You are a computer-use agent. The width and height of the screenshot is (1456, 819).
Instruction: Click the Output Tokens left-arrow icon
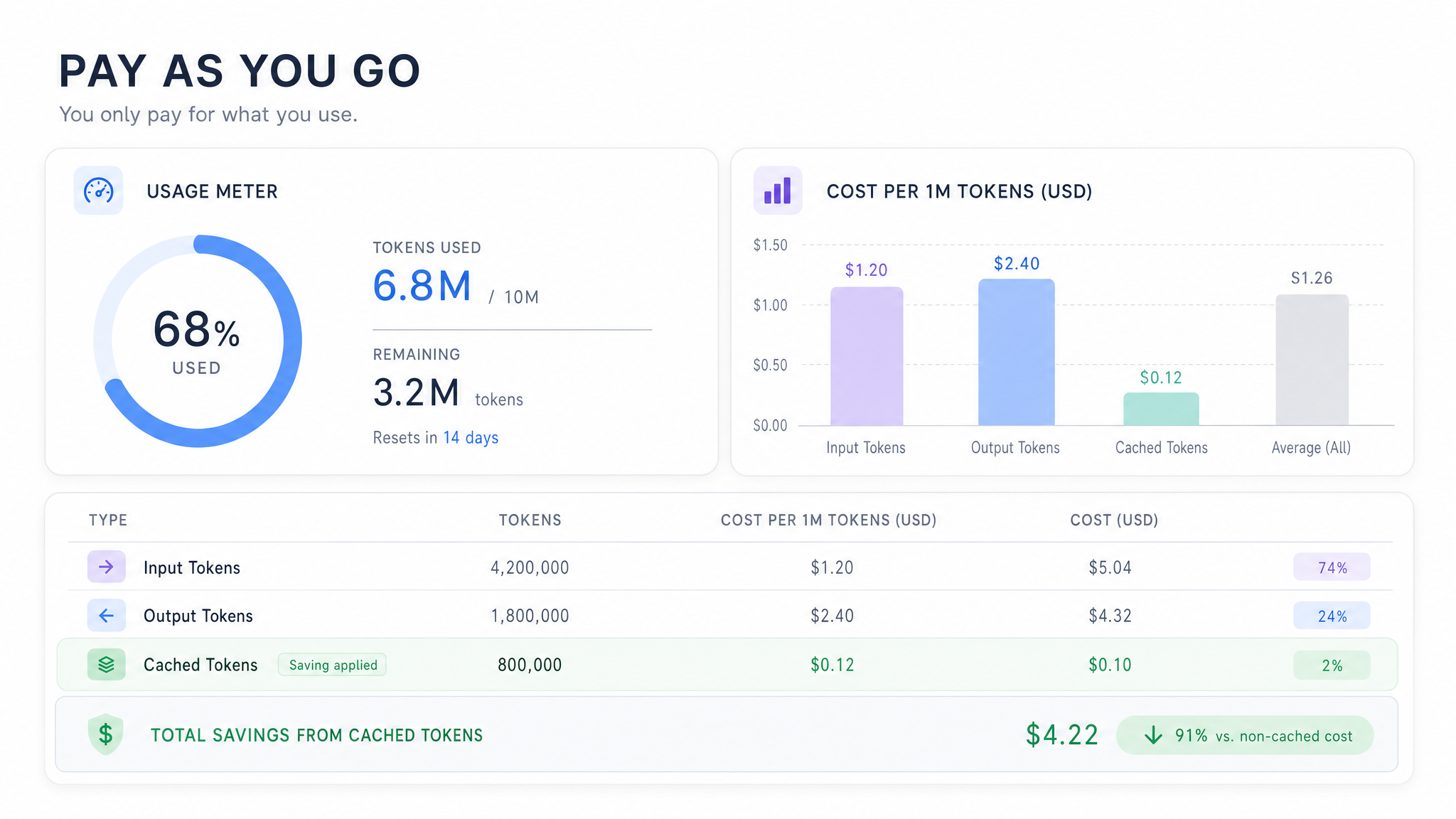pyautogui.click(x=107, y=615)
